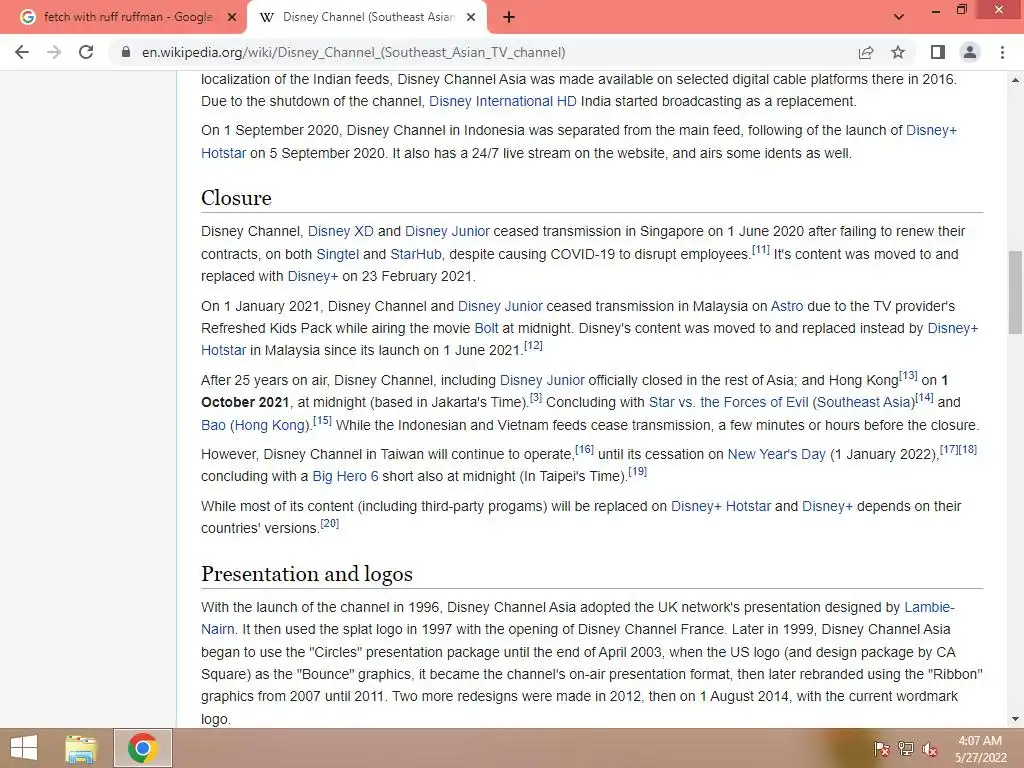
Task: Open the browser side panel
Action: tap(938, 52)
